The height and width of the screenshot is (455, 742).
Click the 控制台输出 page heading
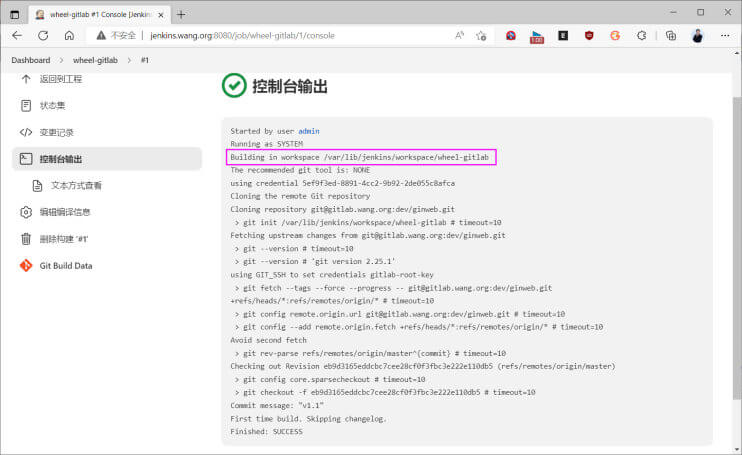(290, 87)
